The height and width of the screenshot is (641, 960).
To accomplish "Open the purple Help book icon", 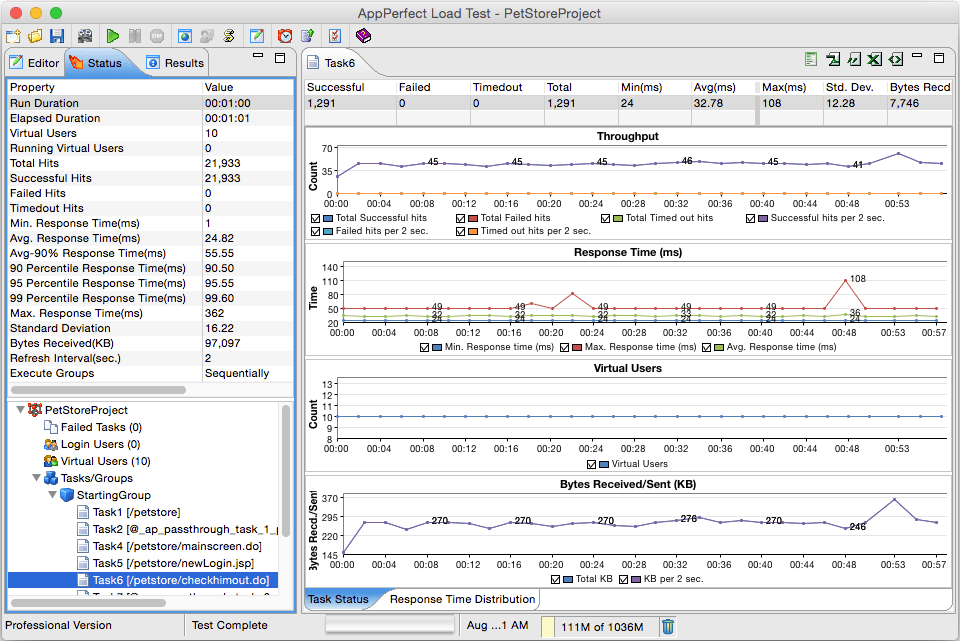I will click(363, 36).
